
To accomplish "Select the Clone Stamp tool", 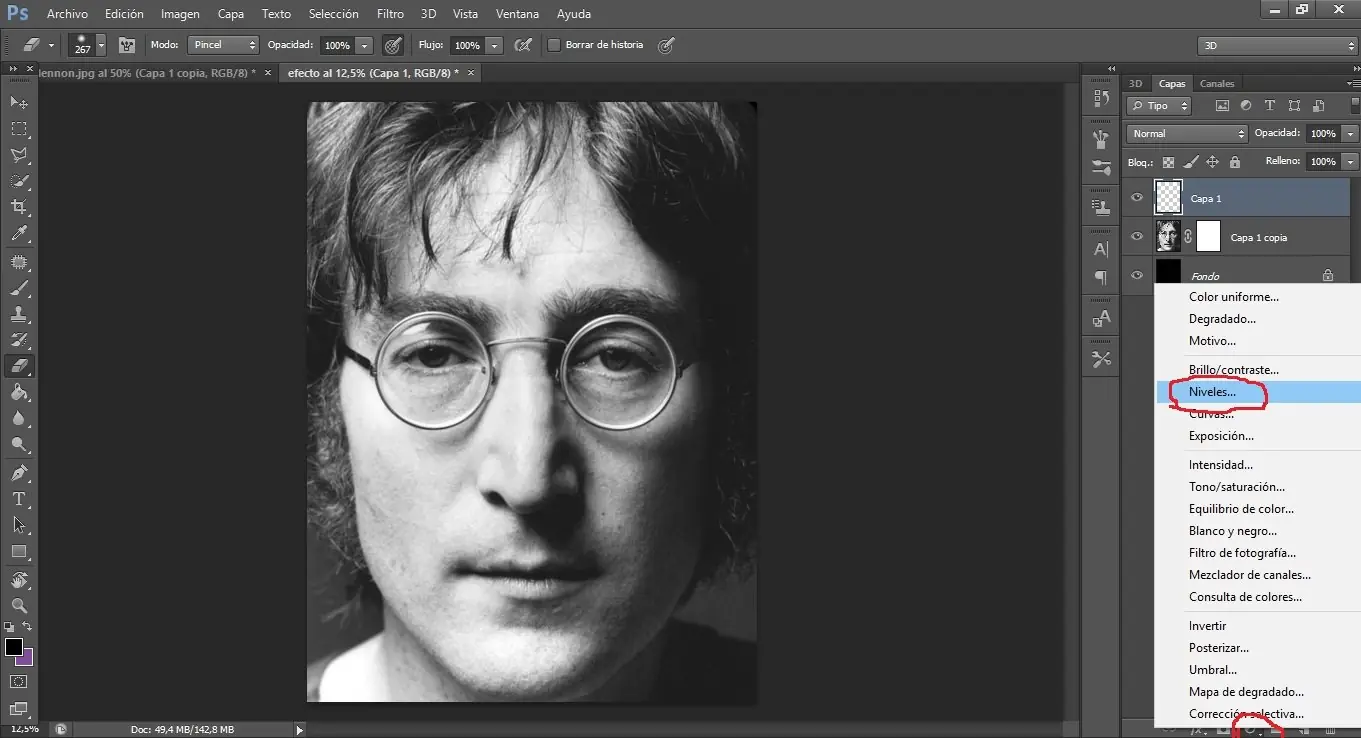I will (19, 314).
